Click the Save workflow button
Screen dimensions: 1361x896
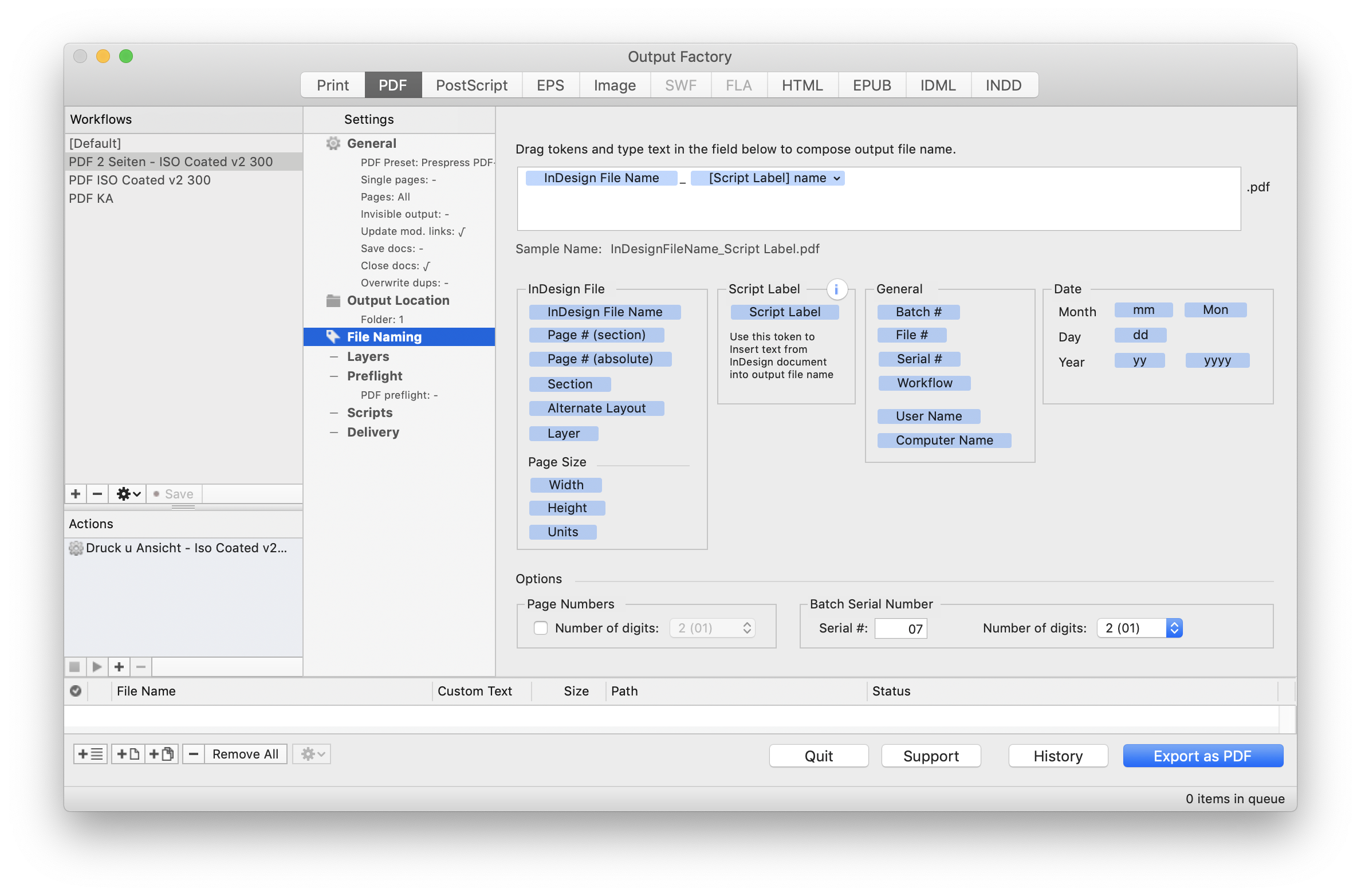[174, 494]
